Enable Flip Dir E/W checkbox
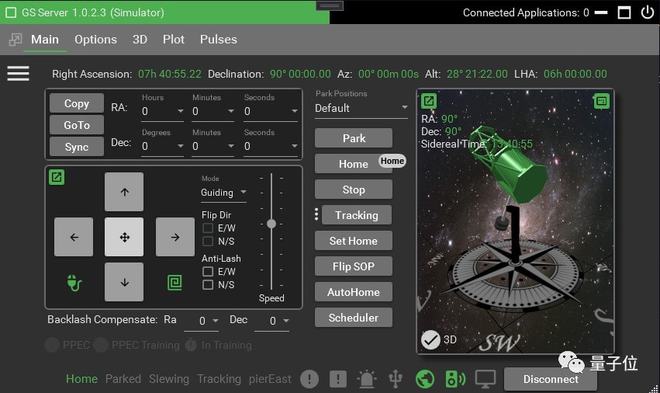 pyautogui.click(x=208, y=228)
